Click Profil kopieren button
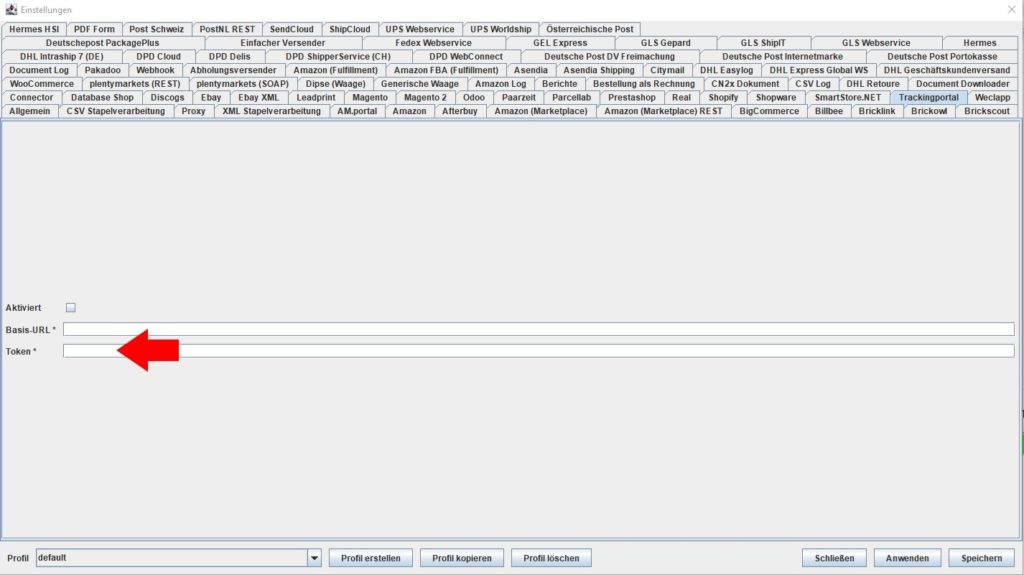The width and height of the screenshot is (1024, 575). point(462,558)
